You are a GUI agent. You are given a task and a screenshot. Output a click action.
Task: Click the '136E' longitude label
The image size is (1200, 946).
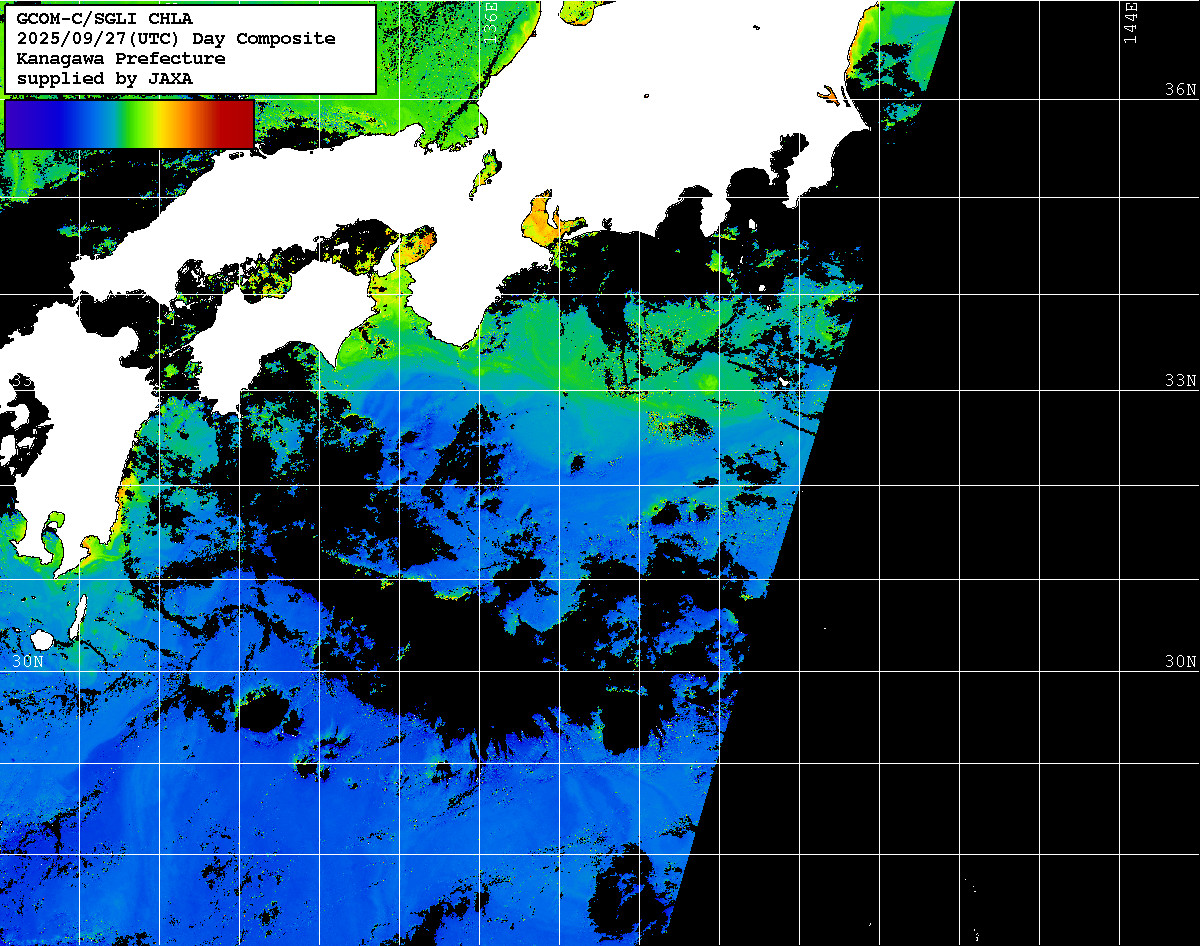[491, 22]
